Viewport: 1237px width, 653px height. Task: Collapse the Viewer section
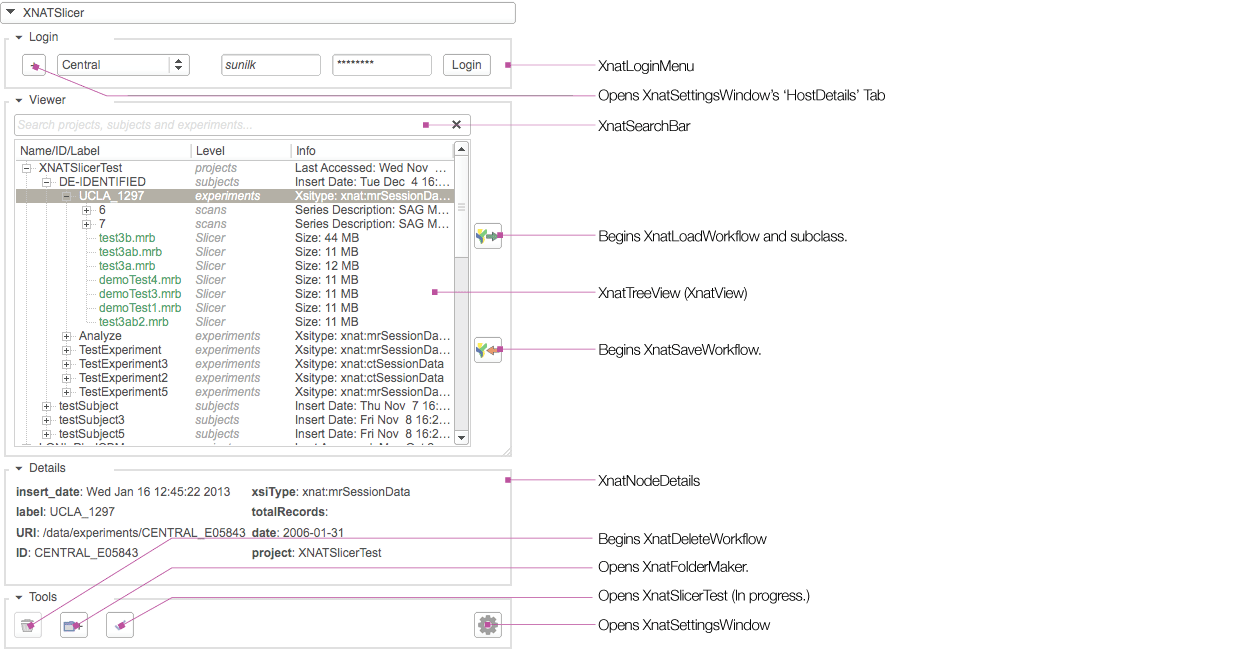pos(19,100)
